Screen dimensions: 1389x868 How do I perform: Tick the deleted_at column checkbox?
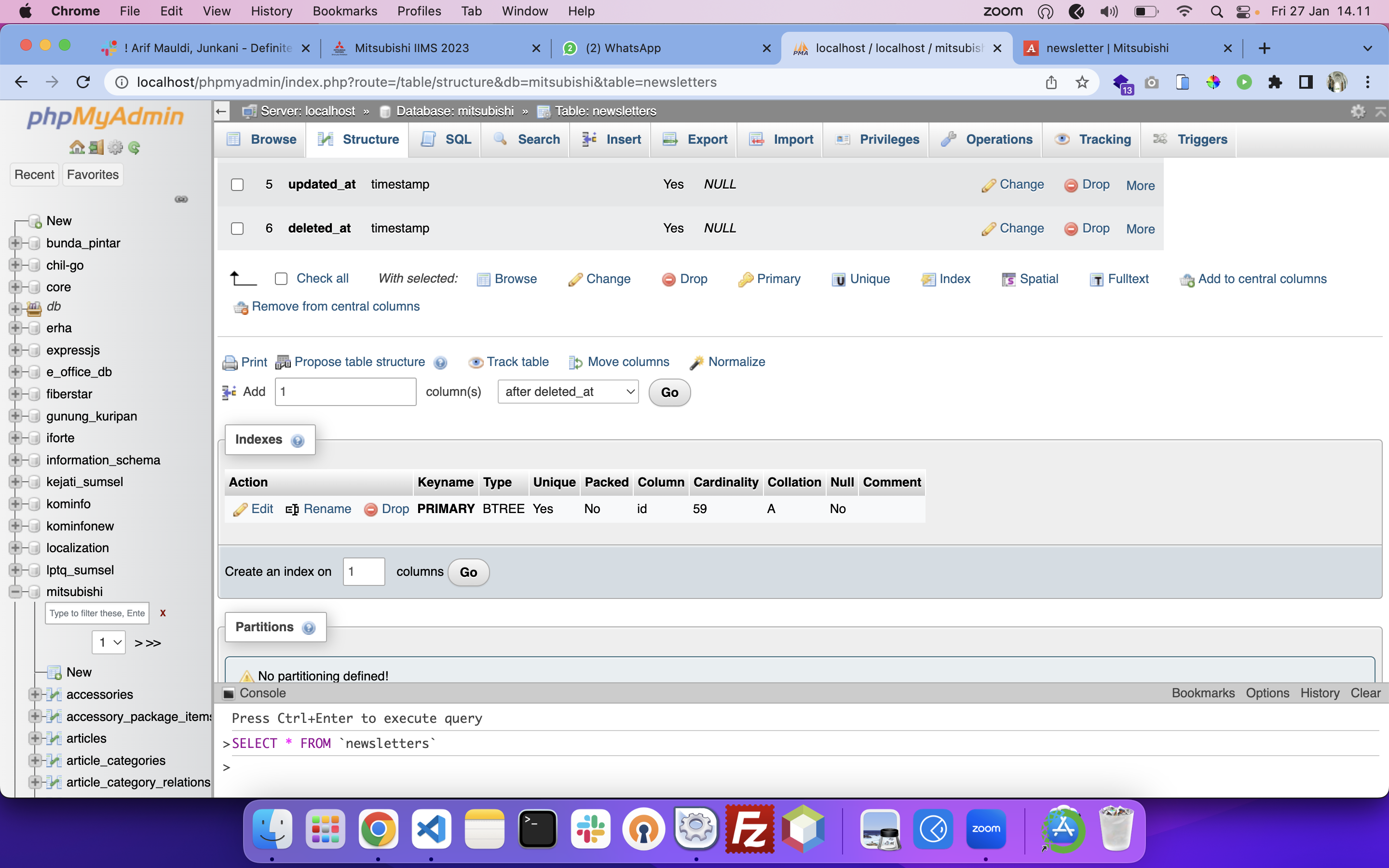(237, 229)
